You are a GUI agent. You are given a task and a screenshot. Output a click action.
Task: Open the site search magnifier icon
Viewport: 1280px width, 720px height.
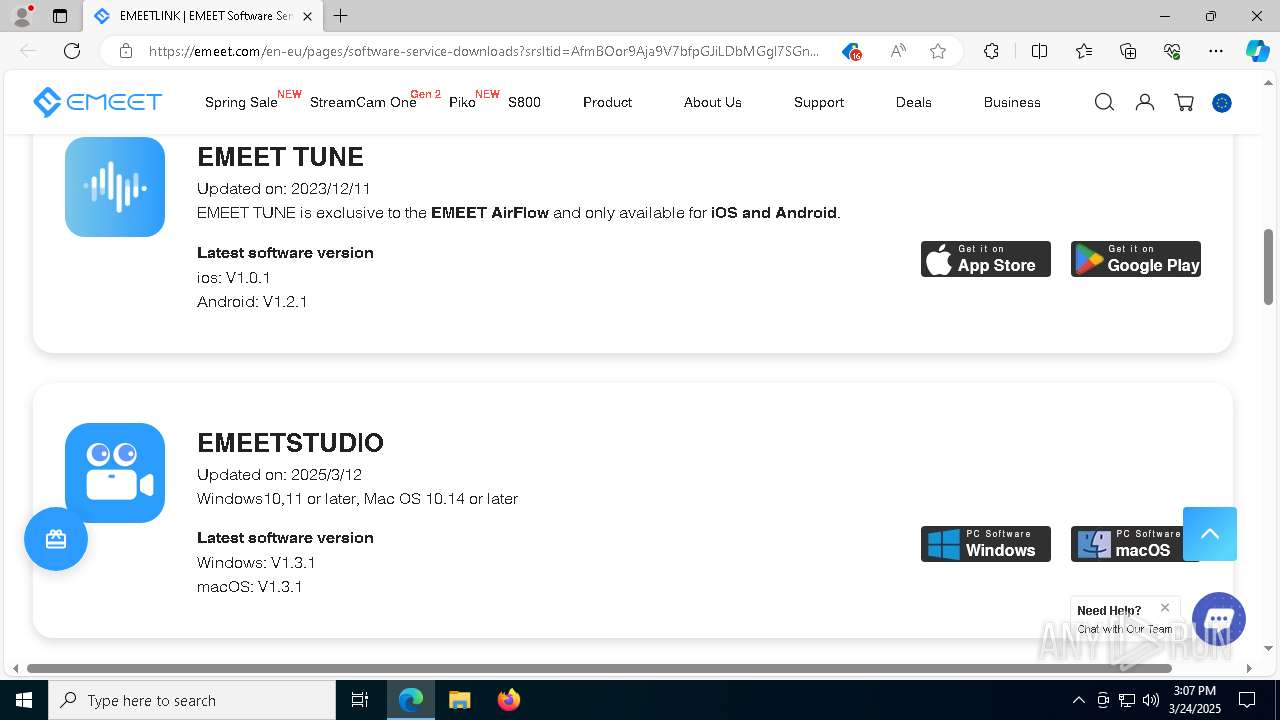[1104, 102]
